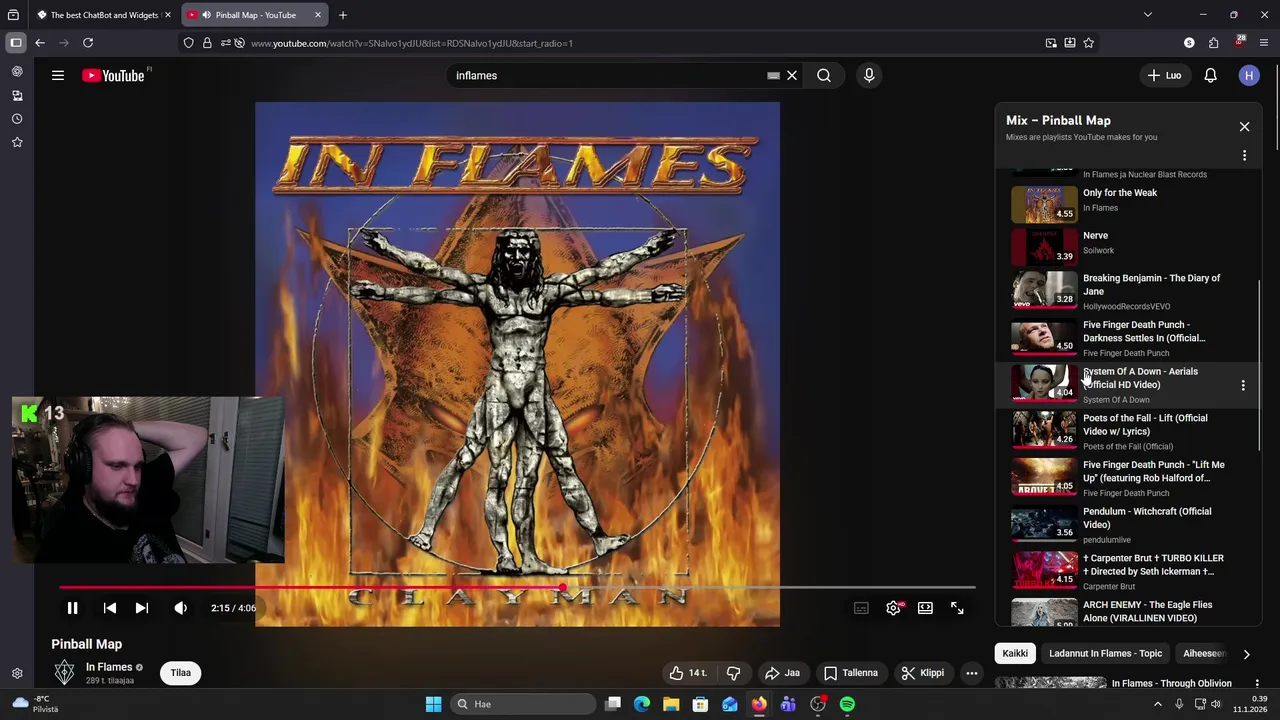The height and width of the screenshot is (720, 1280).
Task: Show more filter chips with arrow
Action: (1246, 654)
